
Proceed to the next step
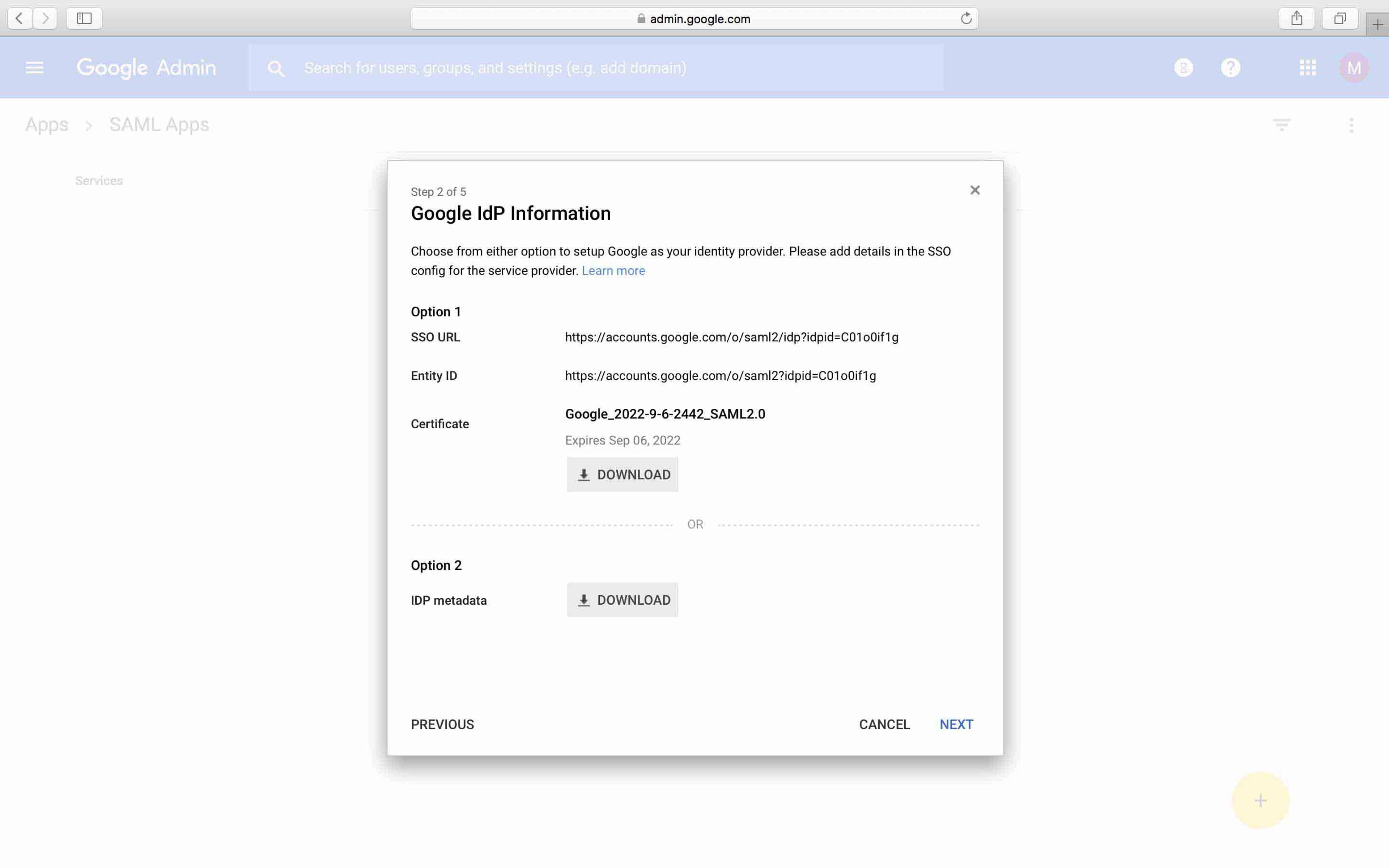click(956, 724)
